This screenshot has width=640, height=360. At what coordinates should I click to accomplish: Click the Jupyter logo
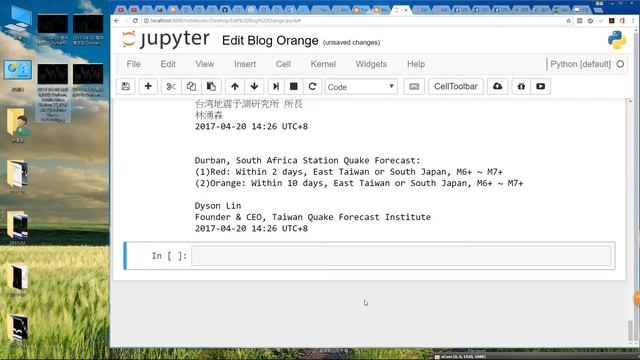(x=166, y=40)
